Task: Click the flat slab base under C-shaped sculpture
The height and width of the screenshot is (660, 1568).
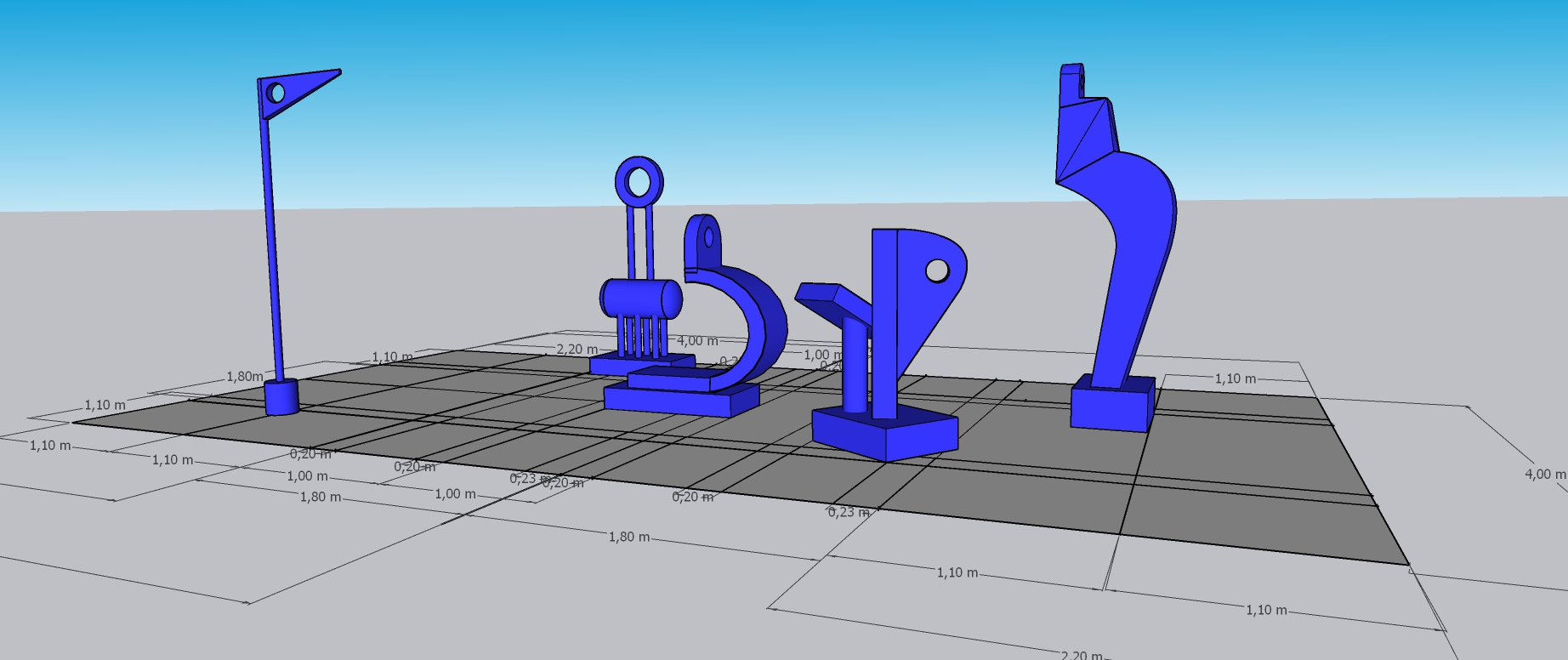Action: (680, 399)
